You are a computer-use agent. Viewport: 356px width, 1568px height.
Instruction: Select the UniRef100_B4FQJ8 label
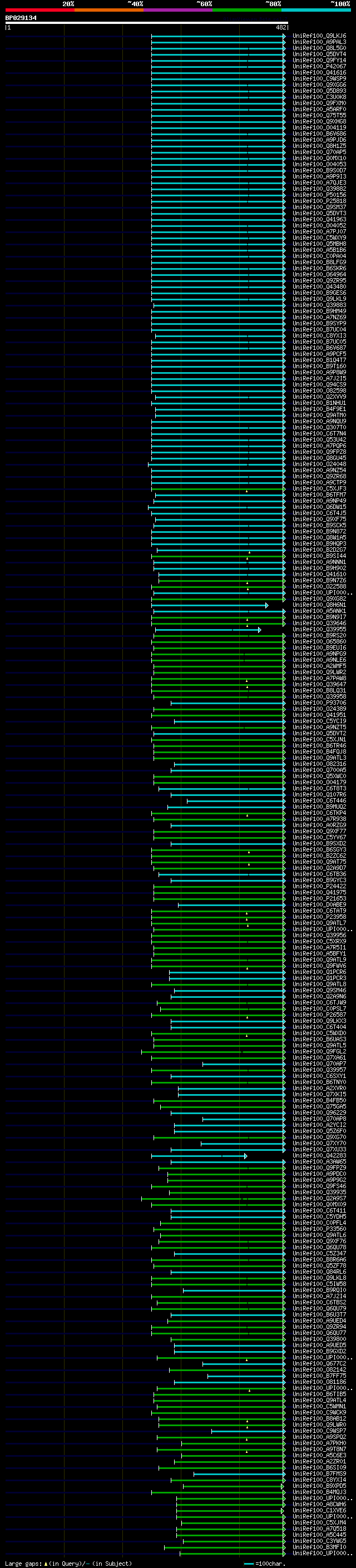(x=319, y=752)
